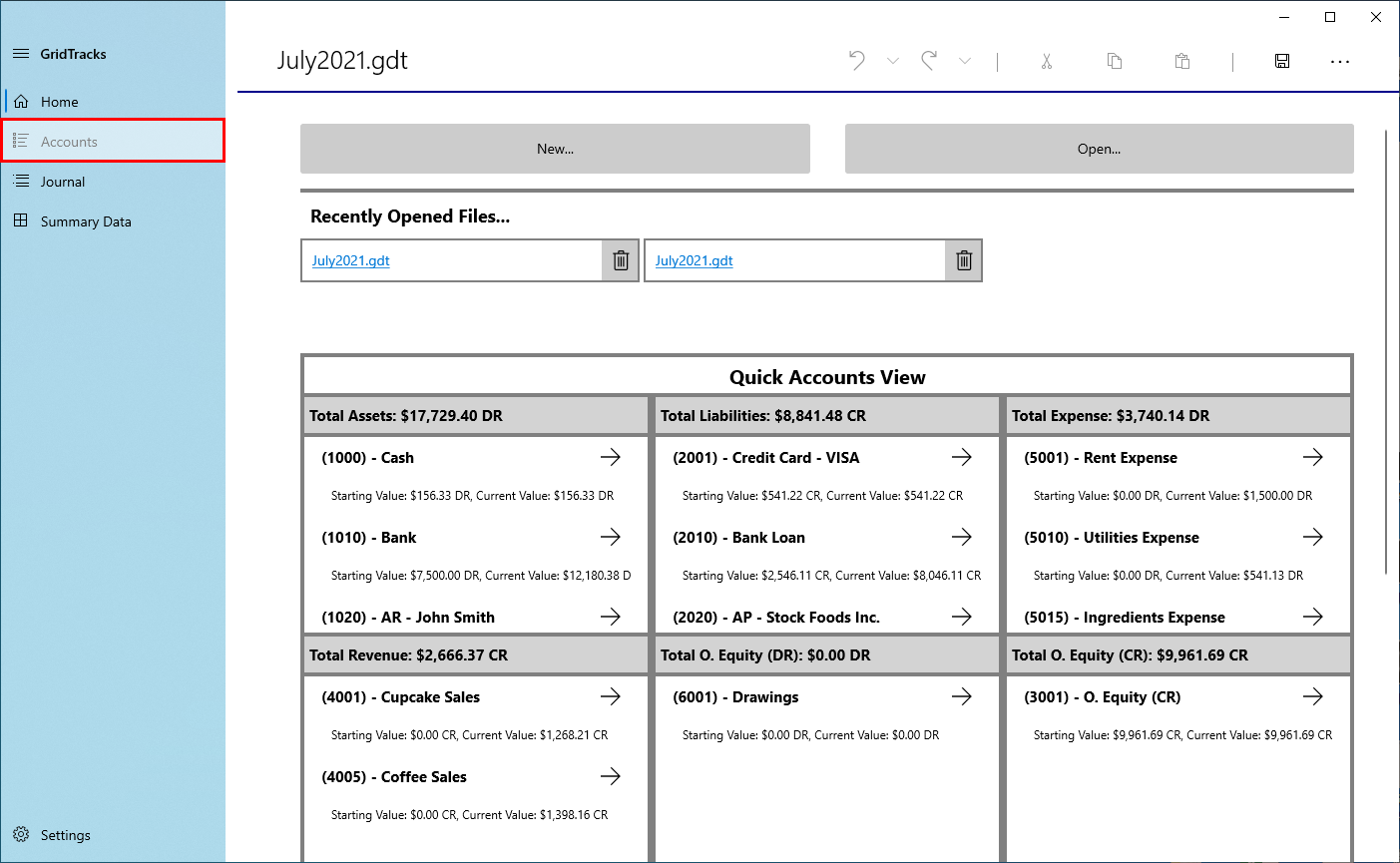
Task: Open Rent Expense account arrow
Action: 1312,457
